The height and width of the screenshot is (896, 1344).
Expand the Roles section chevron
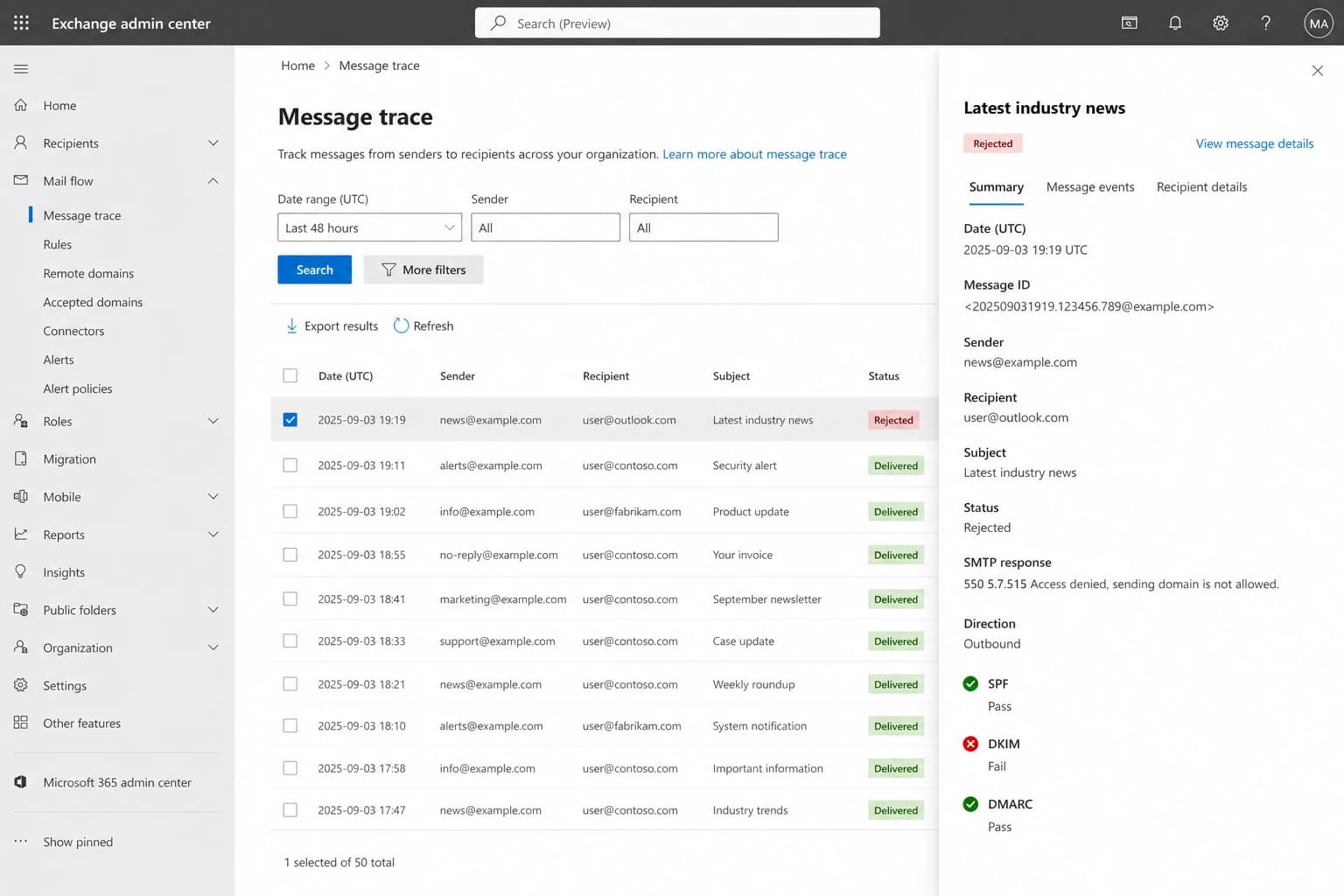[213, 421]
